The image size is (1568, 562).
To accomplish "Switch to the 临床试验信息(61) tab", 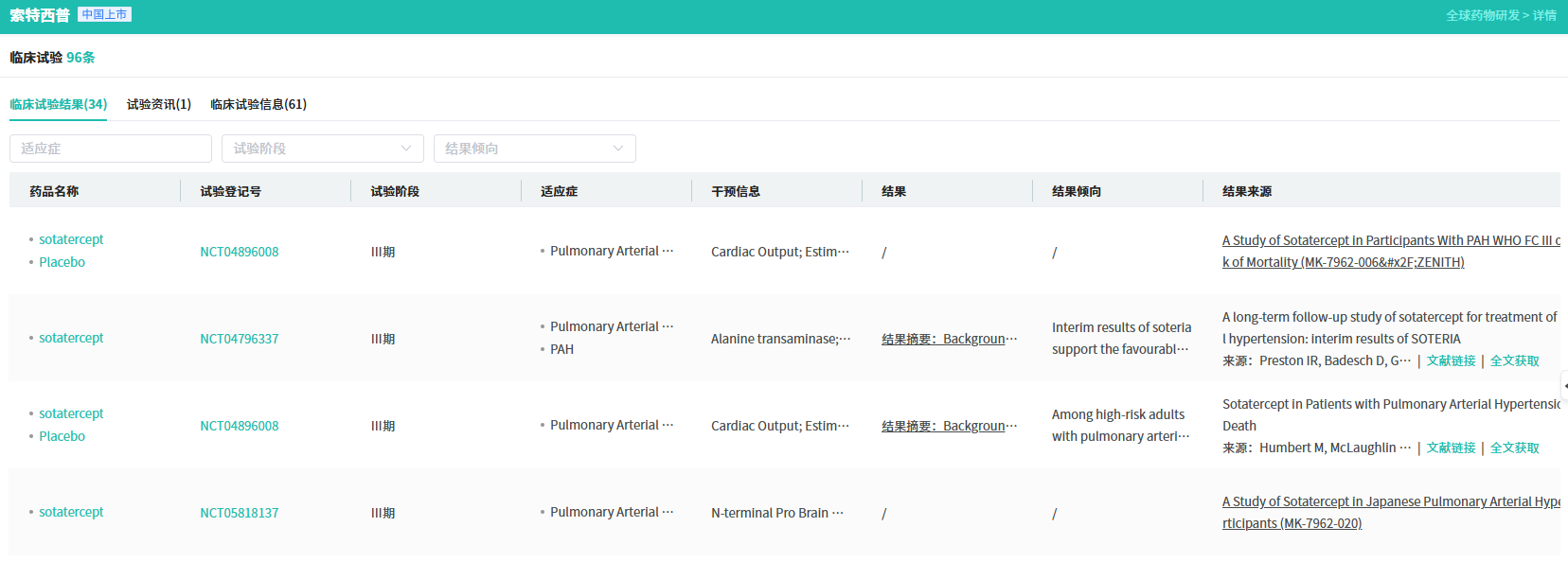I will coord(258,104).
